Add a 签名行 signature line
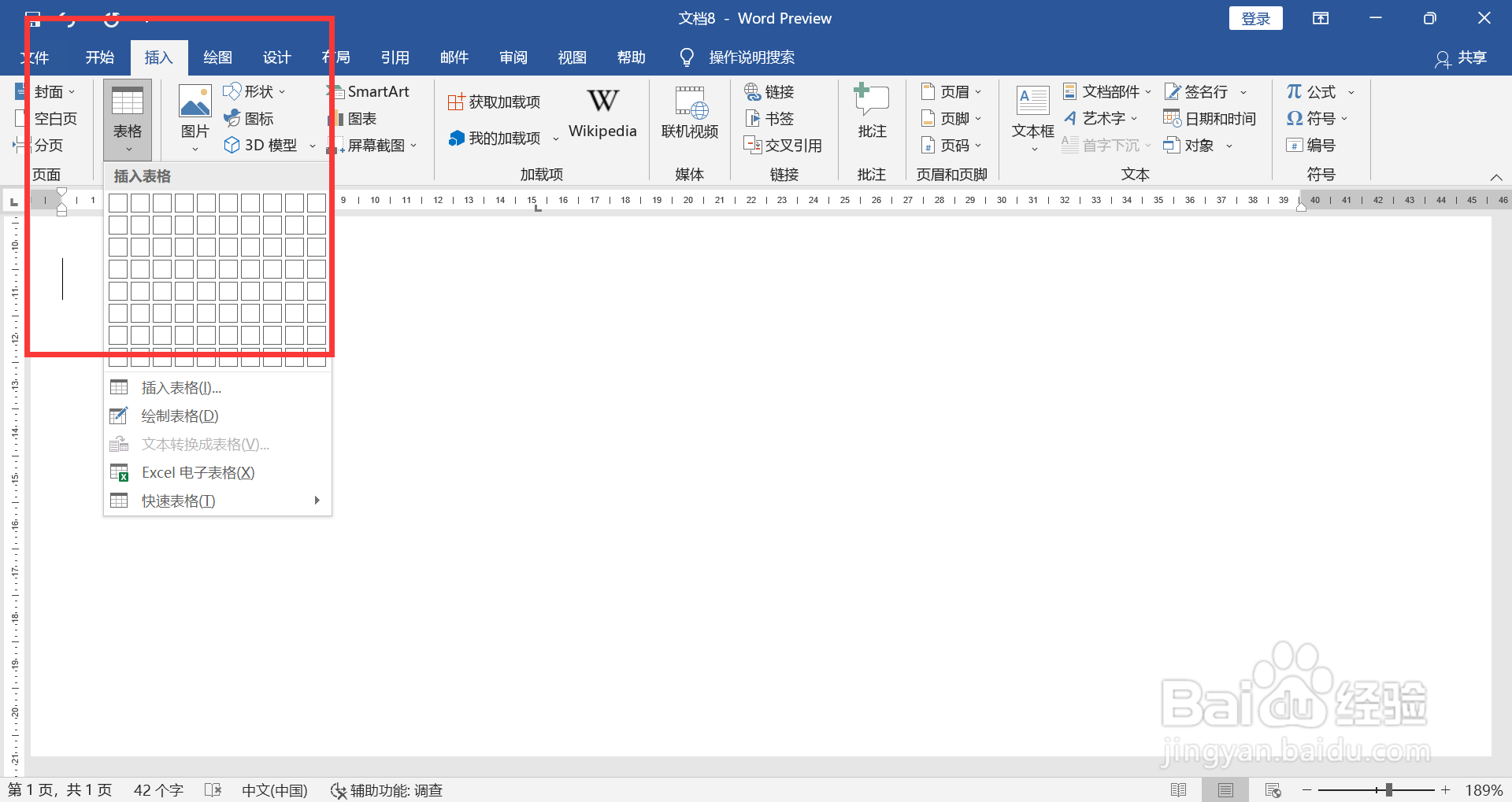 [1205, 92]
